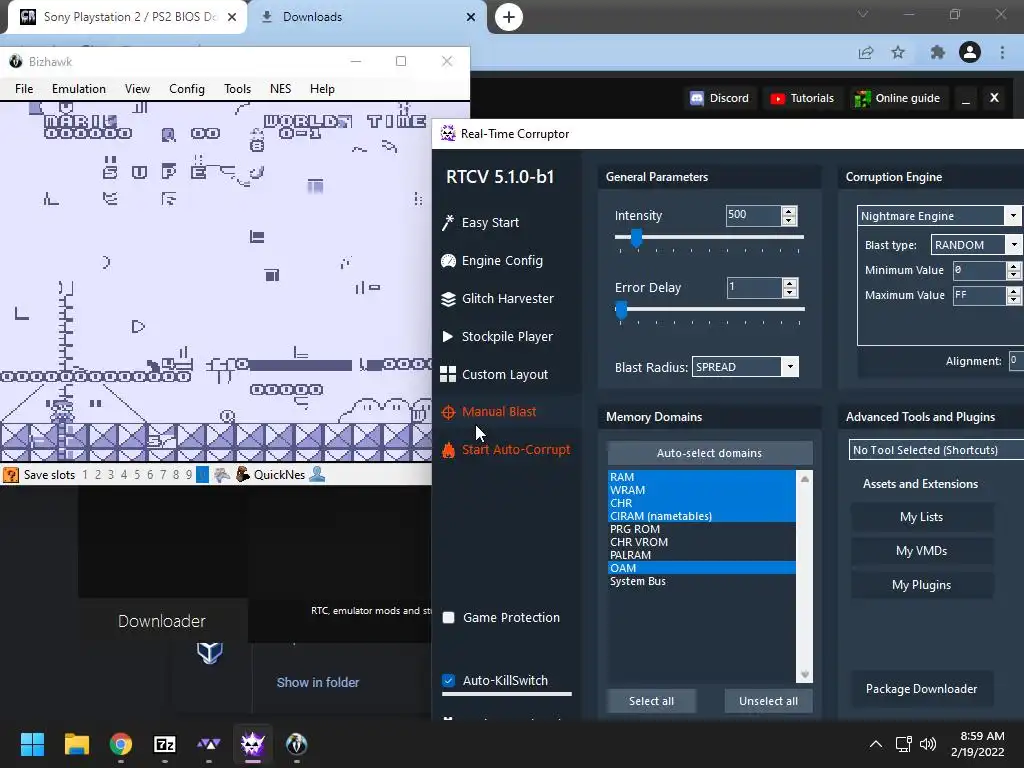Viewport: 1024px width, 768px height.
Task: Click the YouTube Tutorials icon
Action: (777, 99)
